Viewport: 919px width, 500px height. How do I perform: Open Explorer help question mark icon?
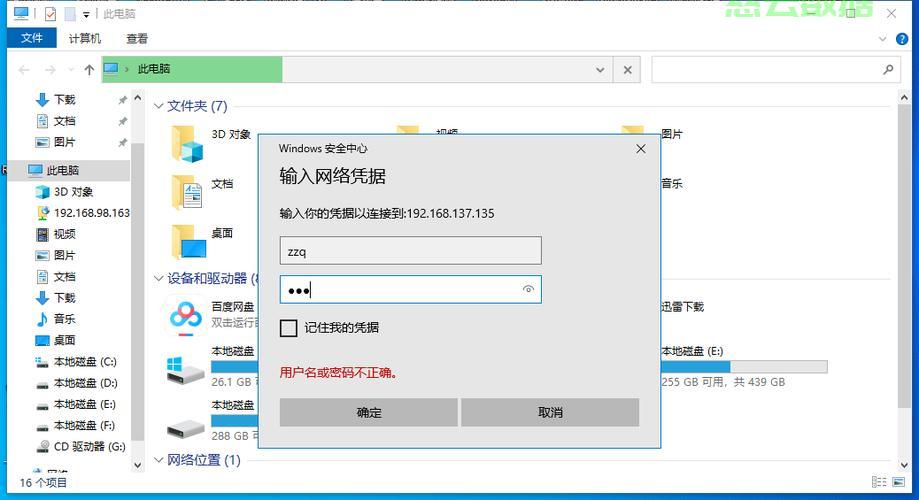coord(902,39)
